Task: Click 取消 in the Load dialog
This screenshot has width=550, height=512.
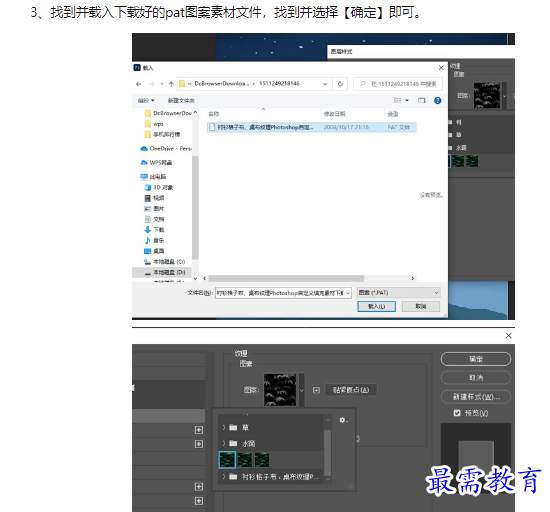Action: click(421, 306)
